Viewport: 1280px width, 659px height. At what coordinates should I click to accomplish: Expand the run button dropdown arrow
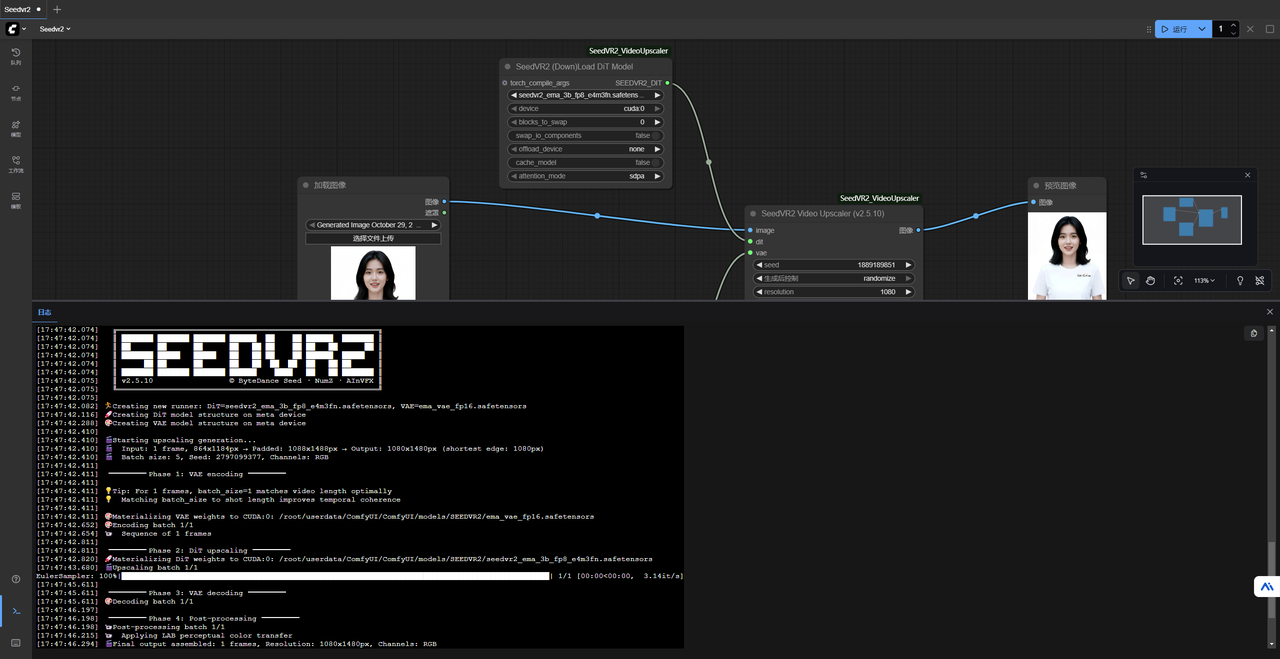pos(1202,29)
